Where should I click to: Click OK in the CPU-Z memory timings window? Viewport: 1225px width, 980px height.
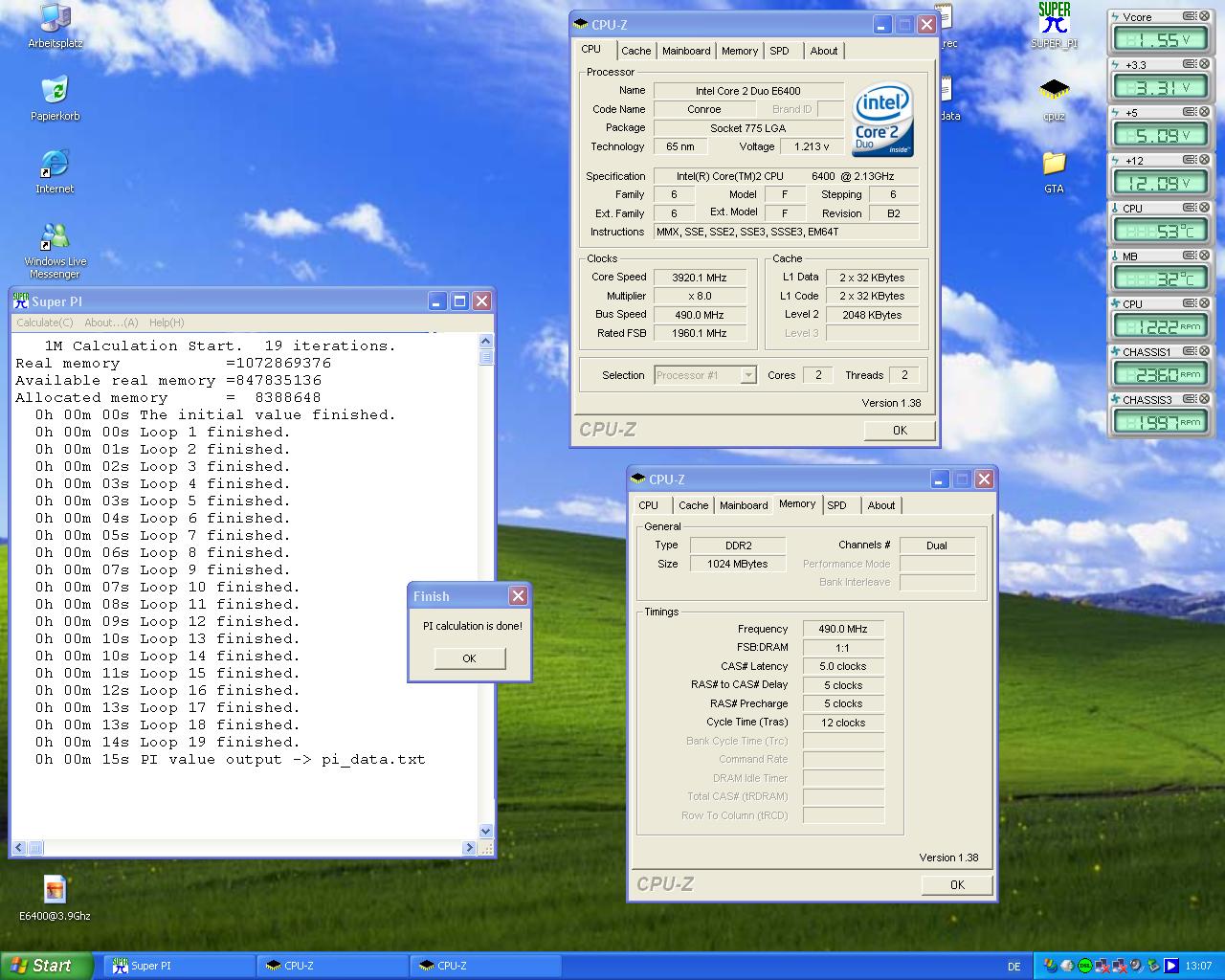(957, 885)
